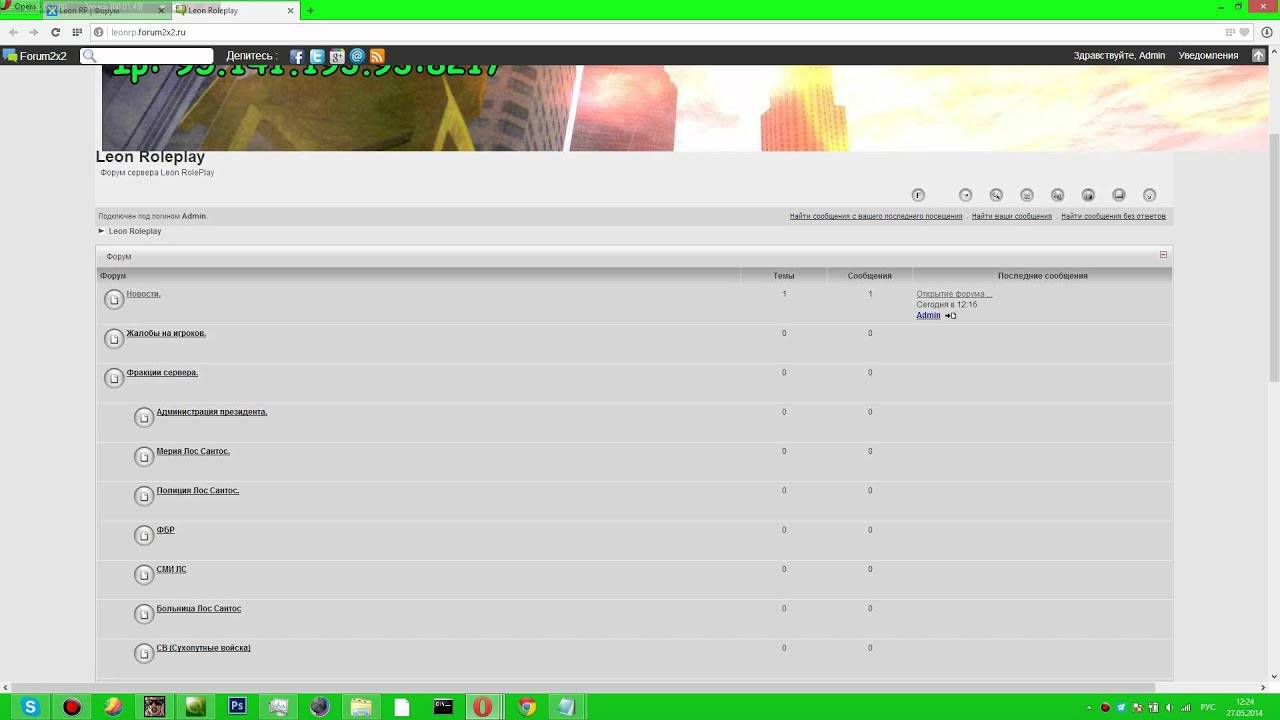The image size is (1280, 720).
Task: Go back in the browser
Action: point(13,32)
